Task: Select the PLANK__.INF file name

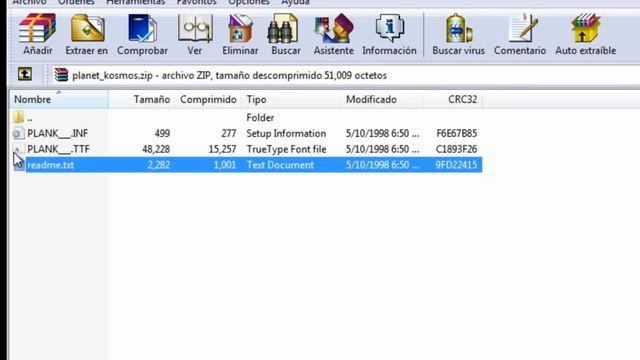Action: (58, 133)
